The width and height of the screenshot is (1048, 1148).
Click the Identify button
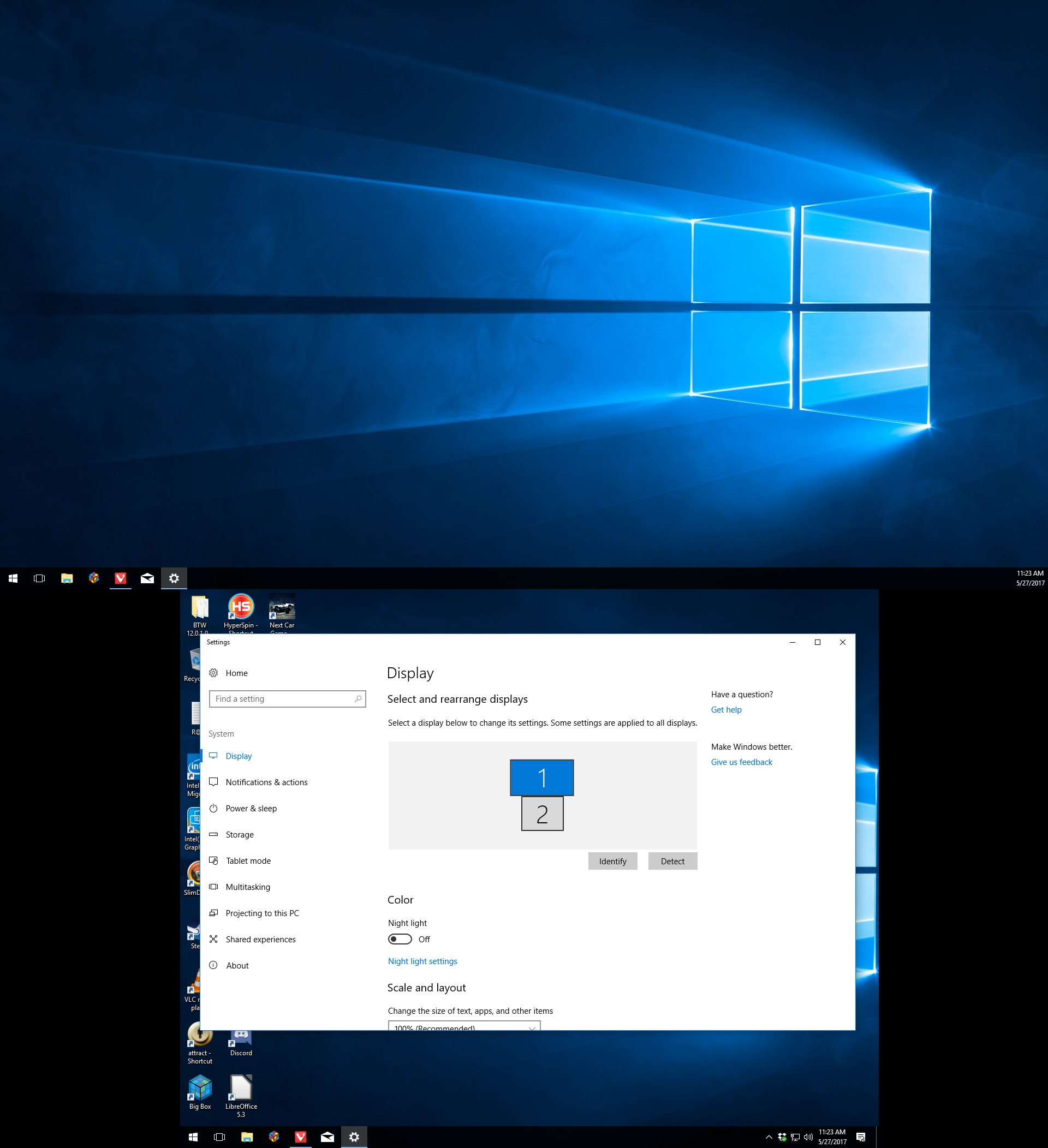tap(613, 862)
